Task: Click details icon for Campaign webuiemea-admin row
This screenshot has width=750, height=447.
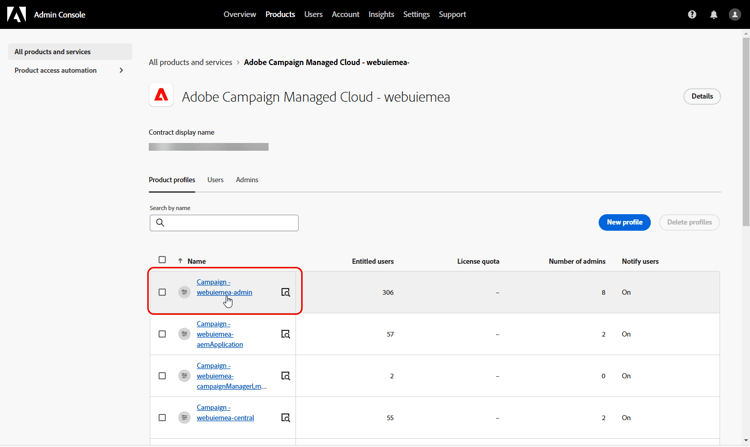Action: click(x=285, y=293)
